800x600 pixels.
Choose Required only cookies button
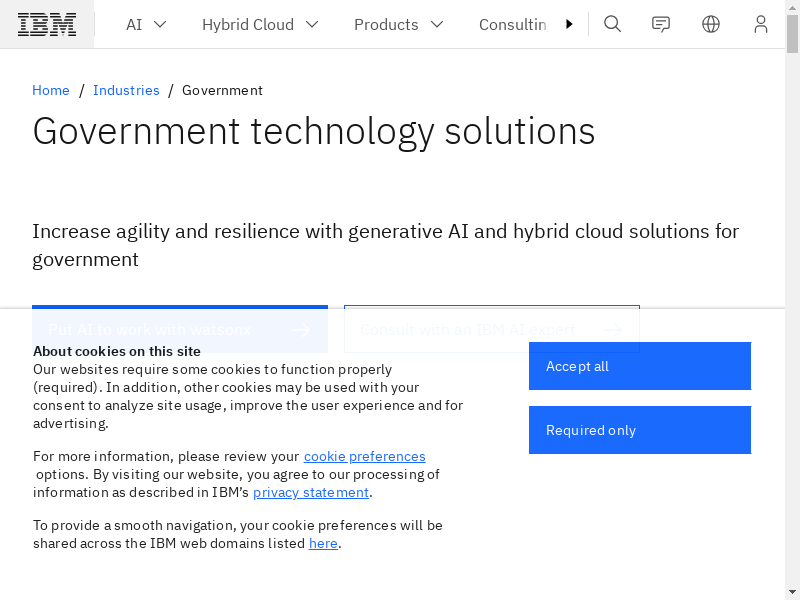click(x=639, y=430)
